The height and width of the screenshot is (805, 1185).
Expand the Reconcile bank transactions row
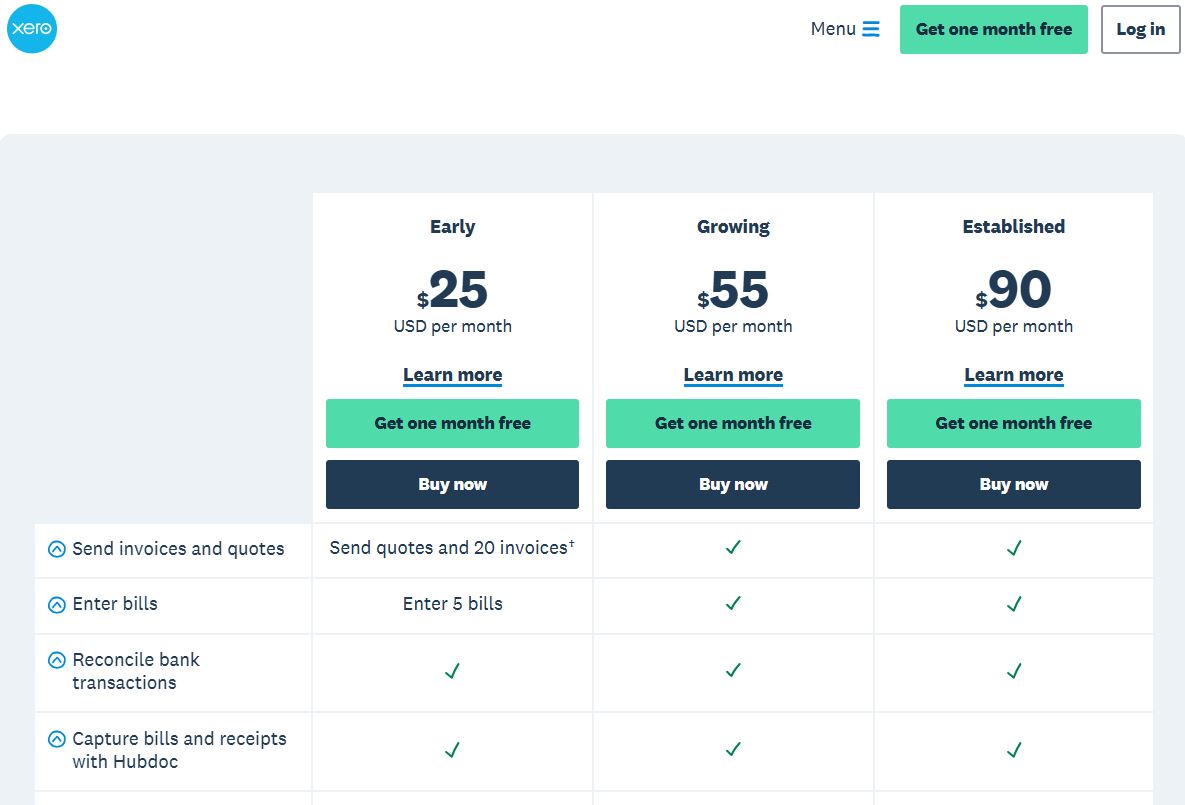(56, 660)
